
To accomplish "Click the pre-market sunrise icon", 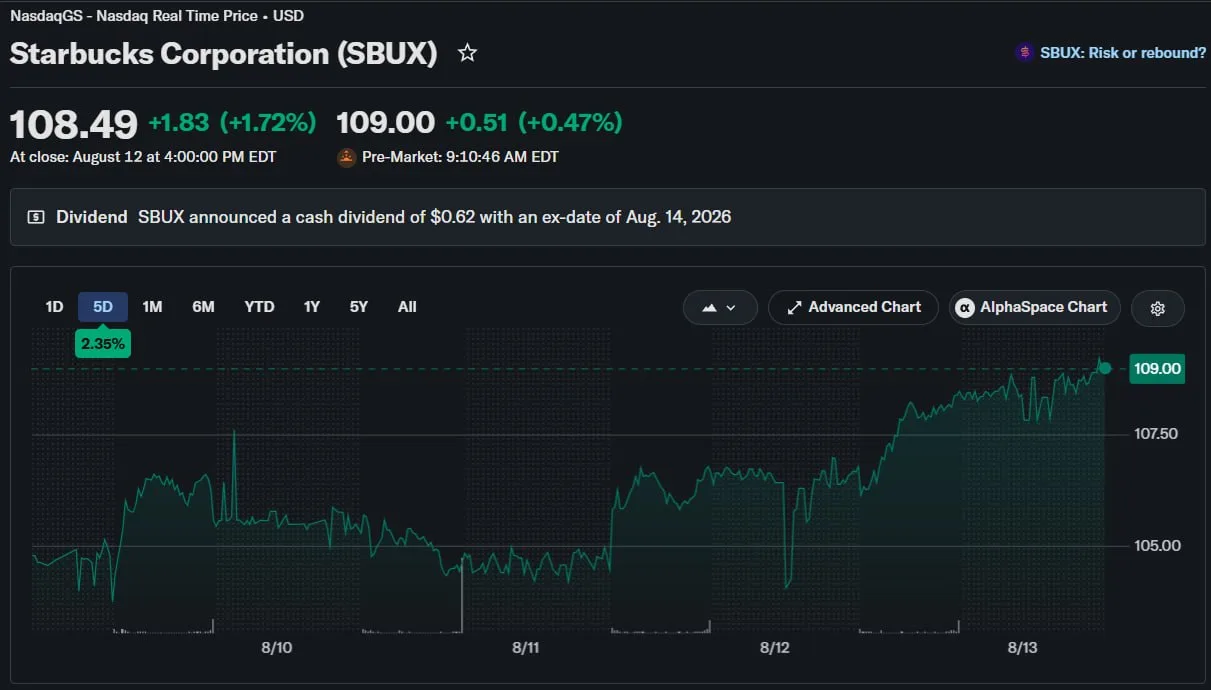I will (347, 157).
